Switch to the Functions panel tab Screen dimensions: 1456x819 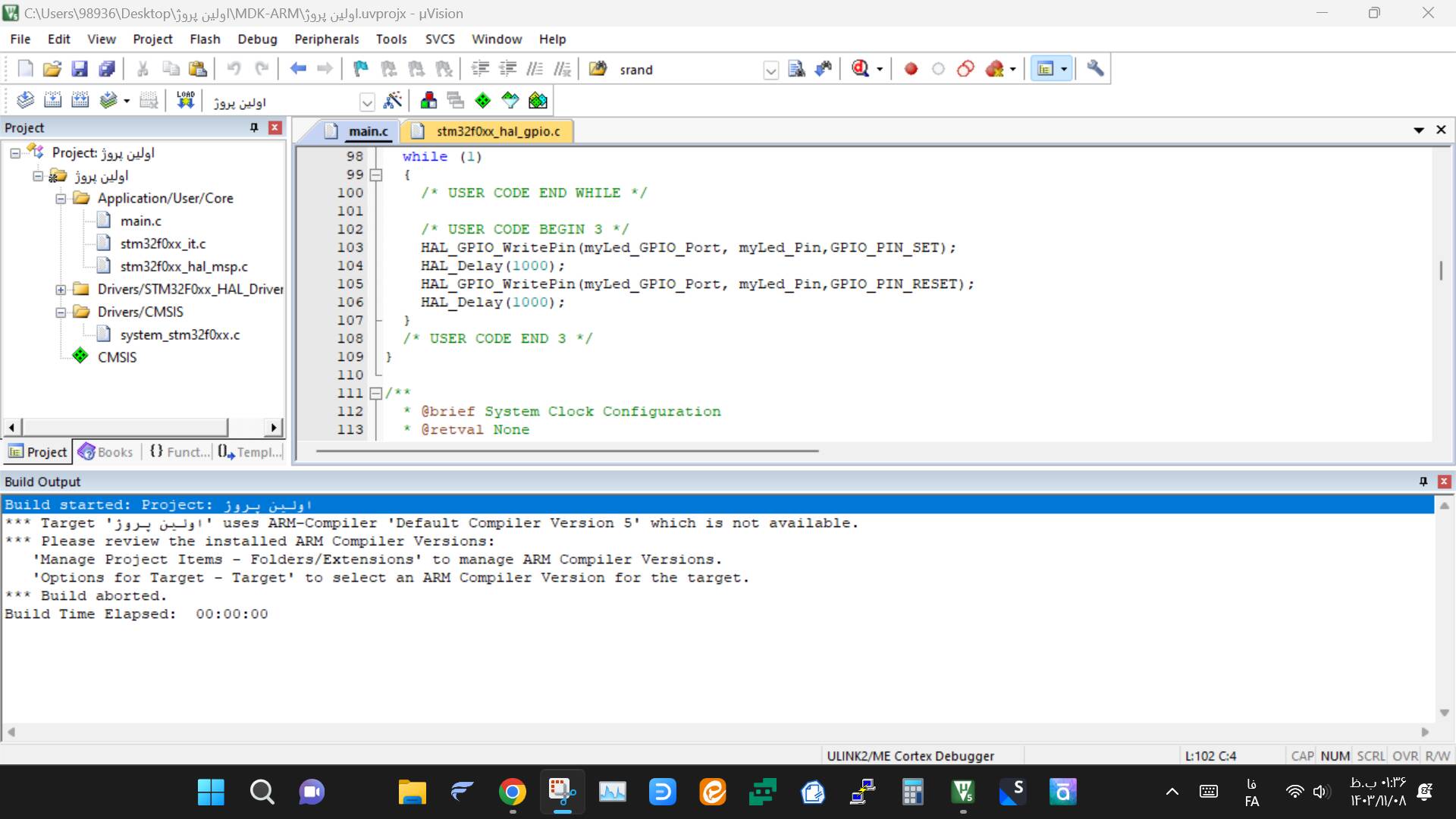pos(179,452)
